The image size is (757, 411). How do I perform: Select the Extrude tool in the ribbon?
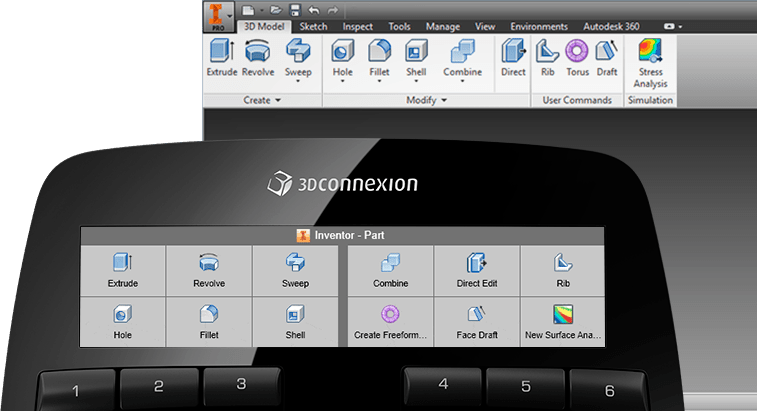pyautogui.click(x=222, y=58)
